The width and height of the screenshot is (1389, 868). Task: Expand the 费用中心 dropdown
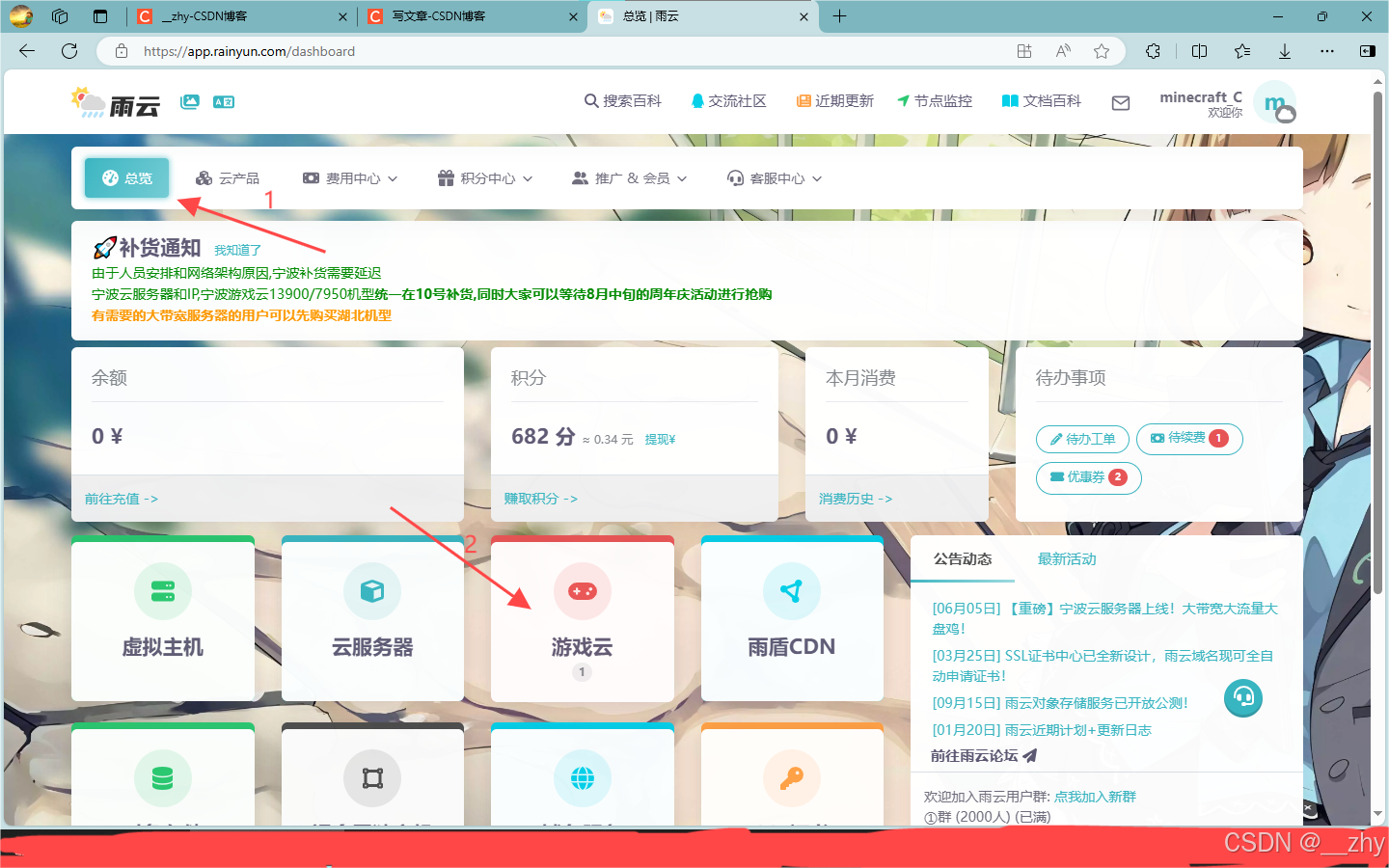tap(350, 178)
